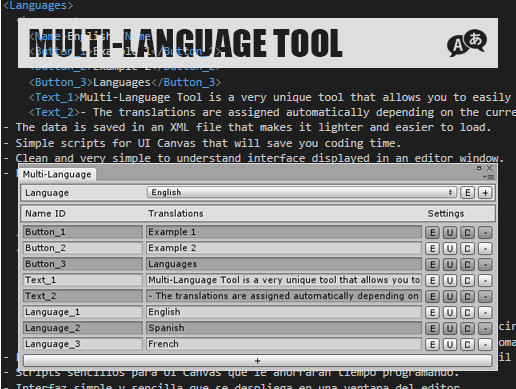Click the E button in Text_1 row
516x389 pixels.
(432, 280)
